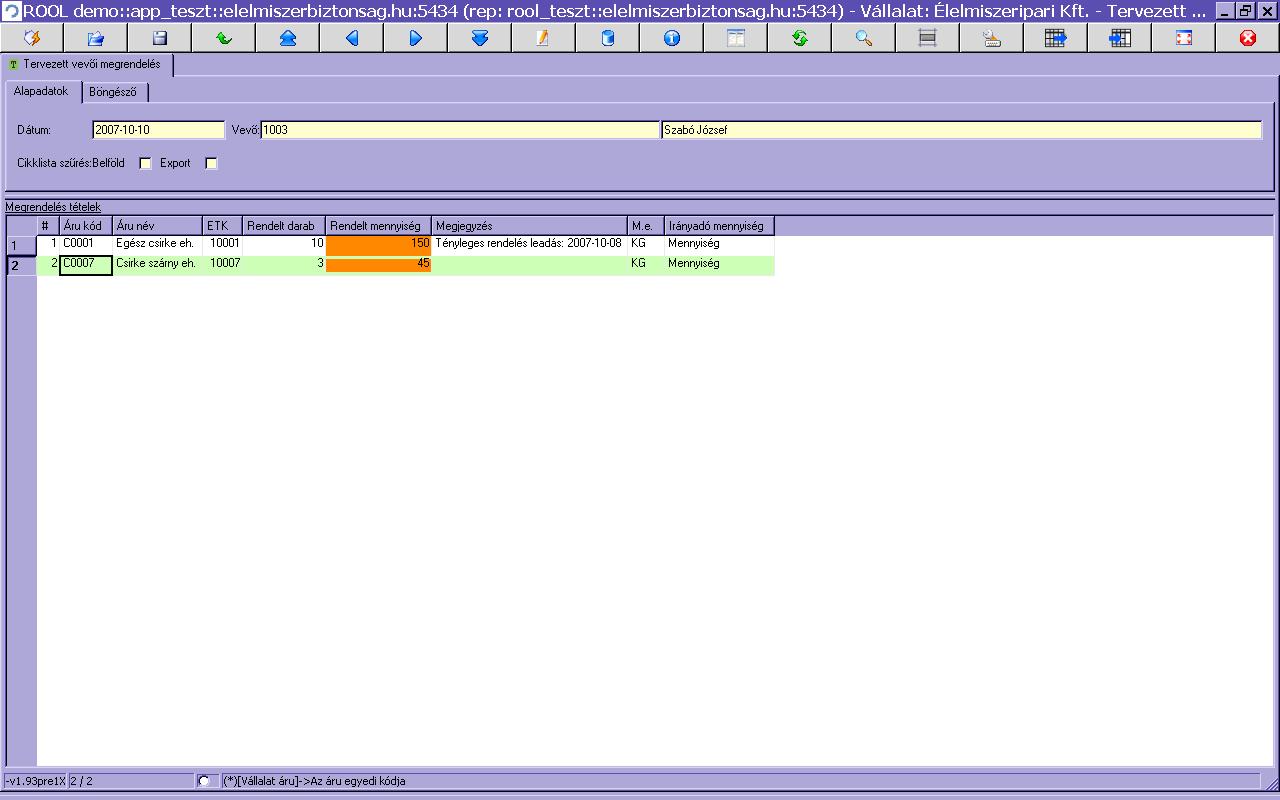Click the notepad edit pencil icon
Image resolution: width=1280 pixels, height=800 pixels.
pos(544,38)
